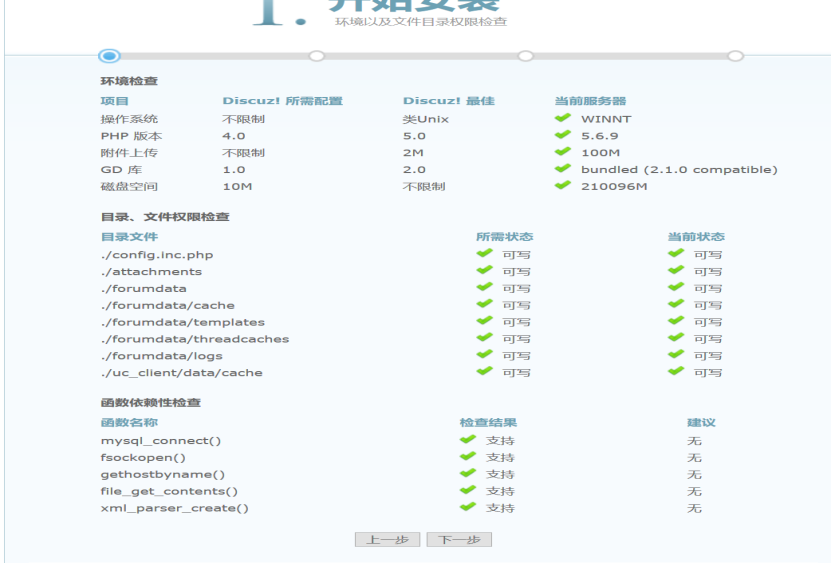Click current-state check for ./forumdata/threadcaches

676,338
